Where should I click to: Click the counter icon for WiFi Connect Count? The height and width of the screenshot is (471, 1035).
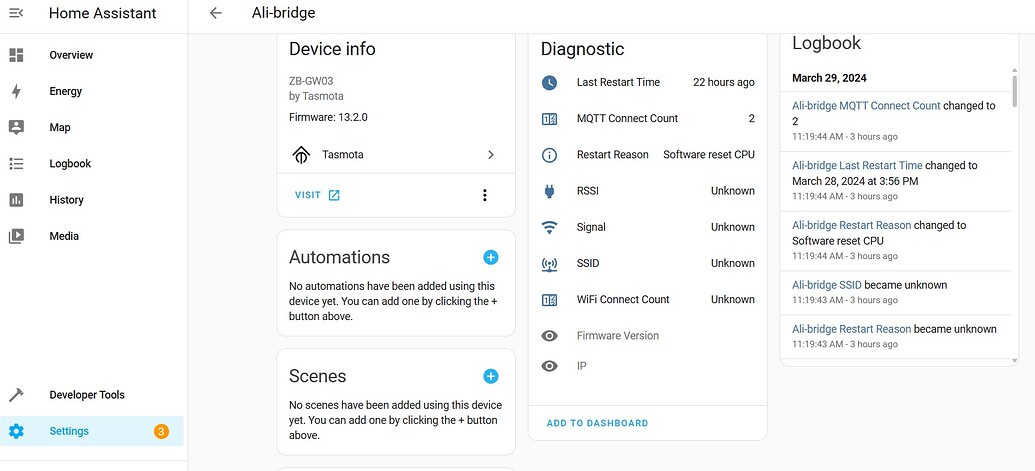(549, 300)
